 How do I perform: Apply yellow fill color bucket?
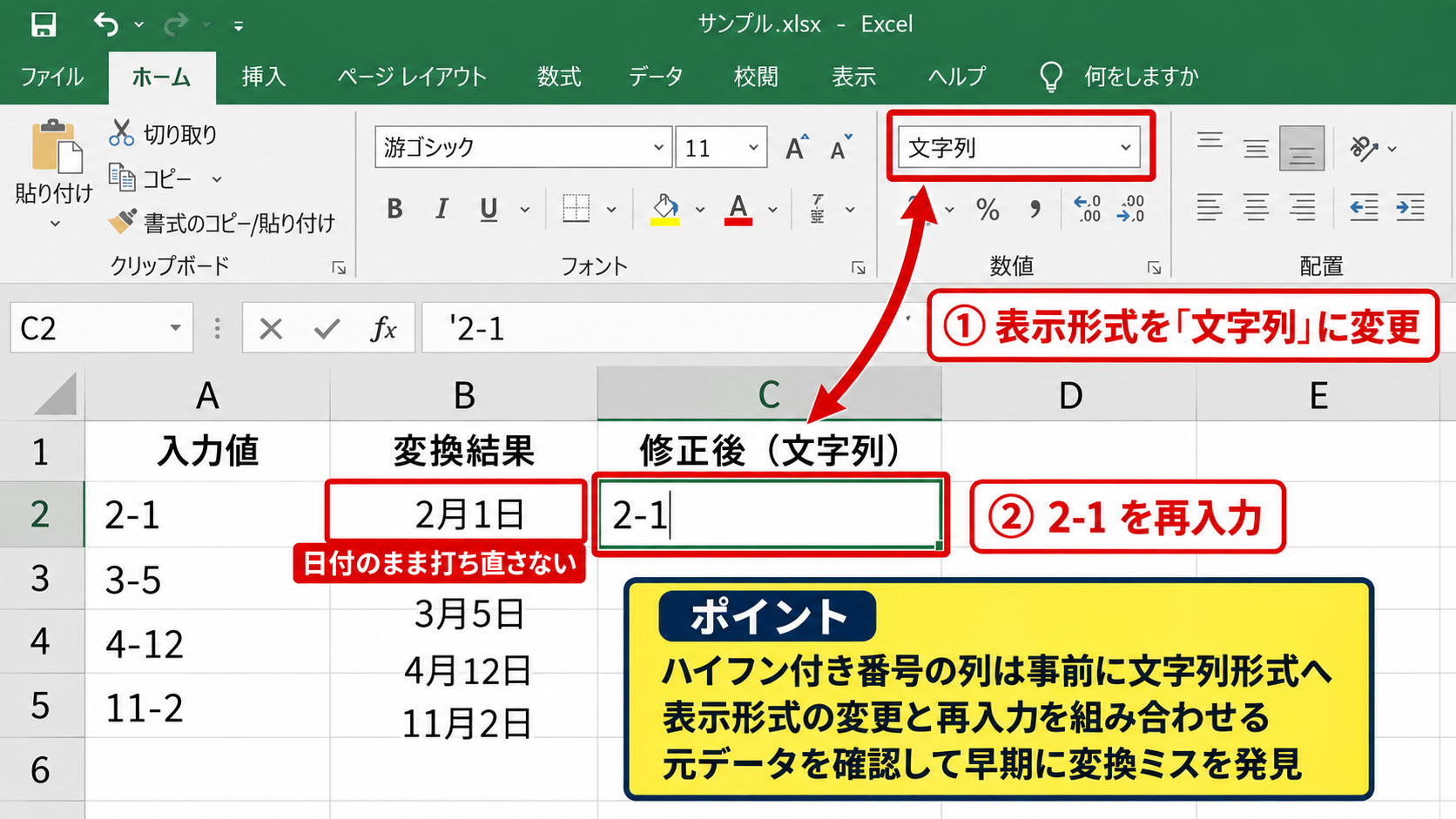665,209
